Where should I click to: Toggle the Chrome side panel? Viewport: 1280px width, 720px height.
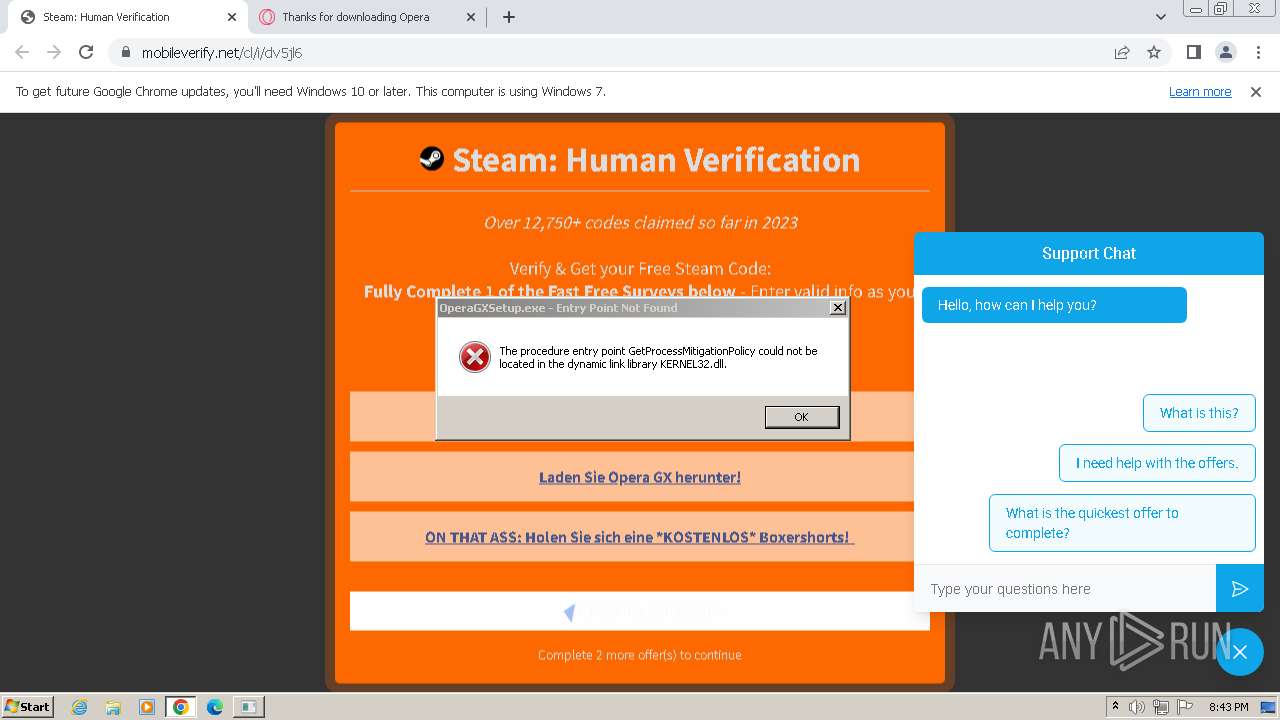tap(1194, 53)
